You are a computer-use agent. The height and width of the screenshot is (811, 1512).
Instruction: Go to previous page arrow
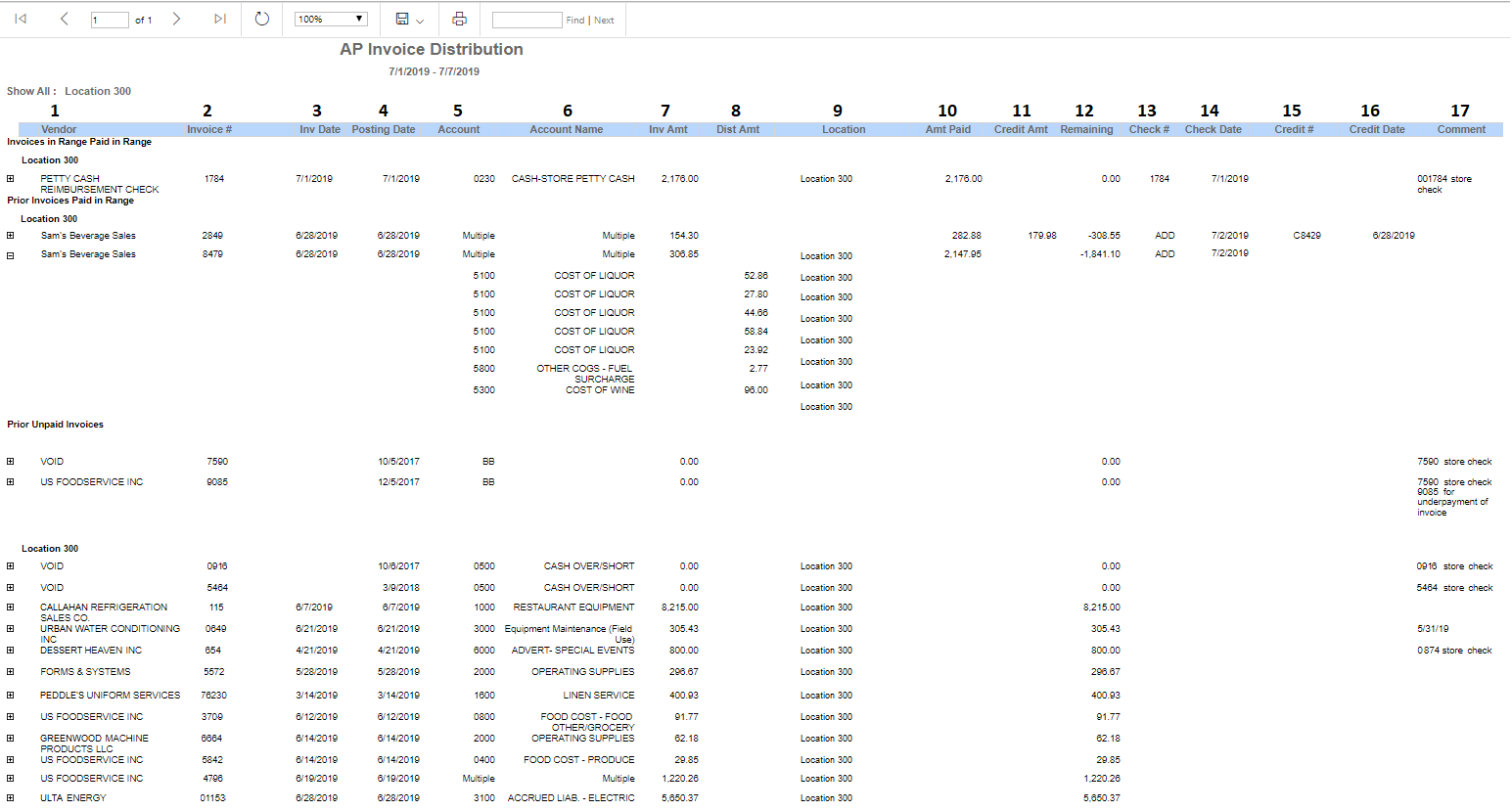[65, 19]
